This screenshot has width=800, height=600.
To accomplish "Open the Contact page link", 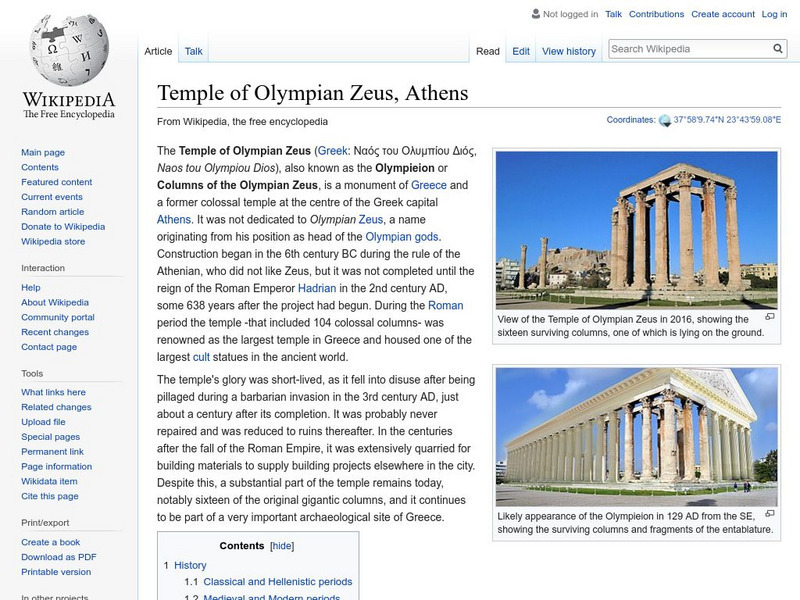I will click(x=49, y=347).
